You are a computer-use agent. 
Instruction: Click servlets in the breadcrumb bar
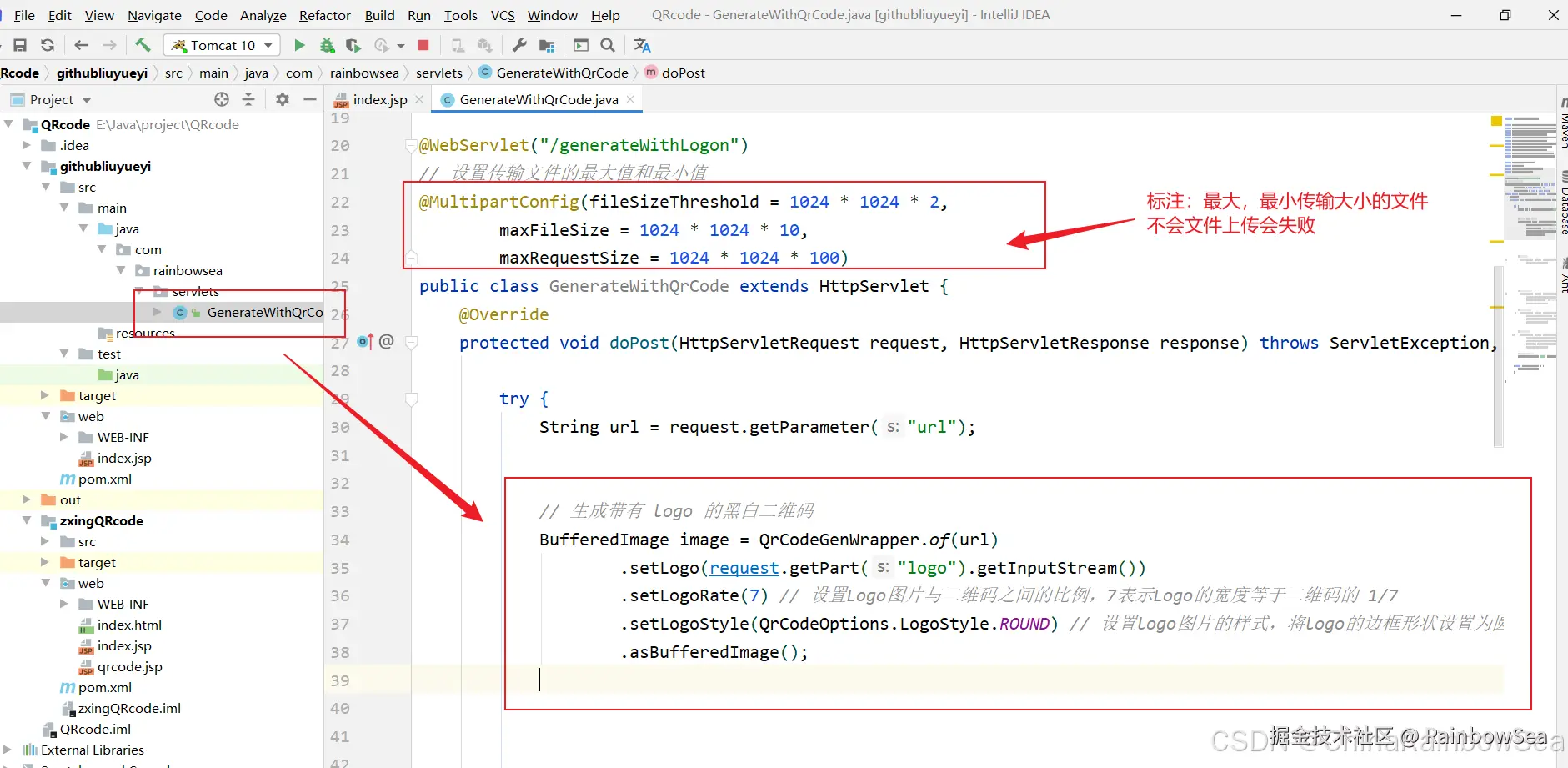click(x=439, y=73)
